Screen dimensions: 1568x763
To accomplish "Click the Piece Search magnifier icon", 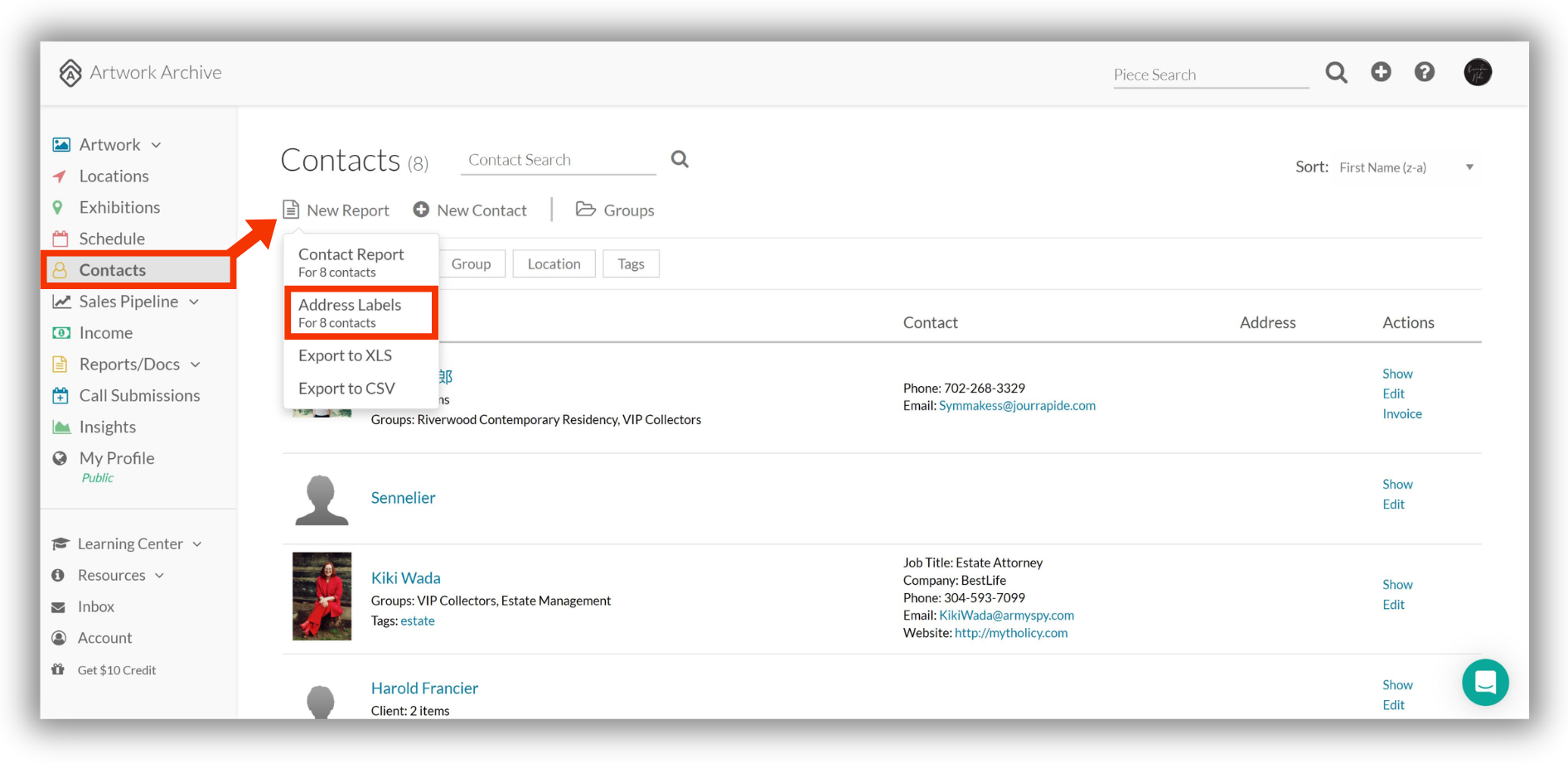I will tap(1336, 73).
